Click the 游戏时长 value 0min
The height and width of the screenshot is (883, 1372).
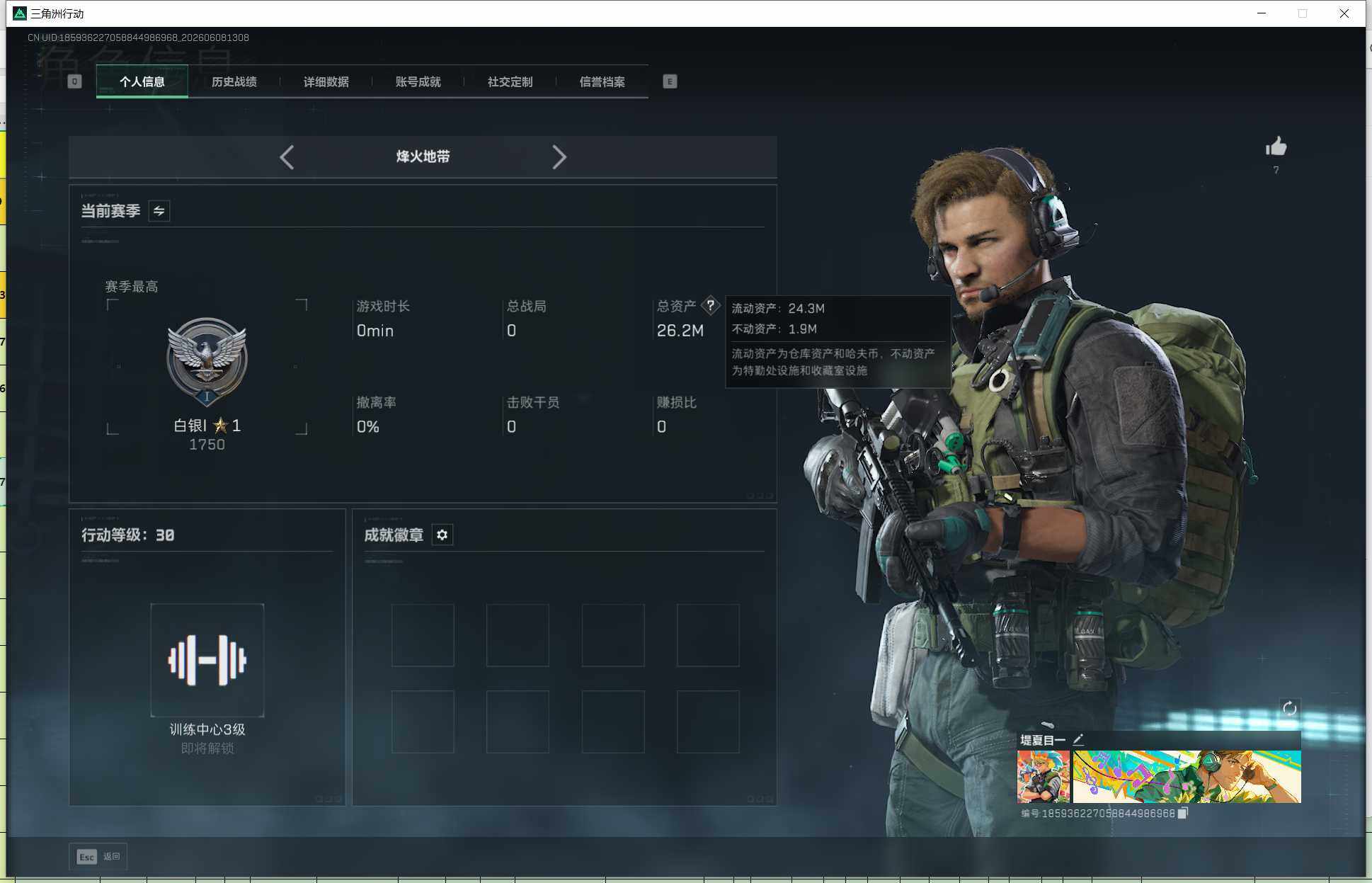(x=375, y=331)
